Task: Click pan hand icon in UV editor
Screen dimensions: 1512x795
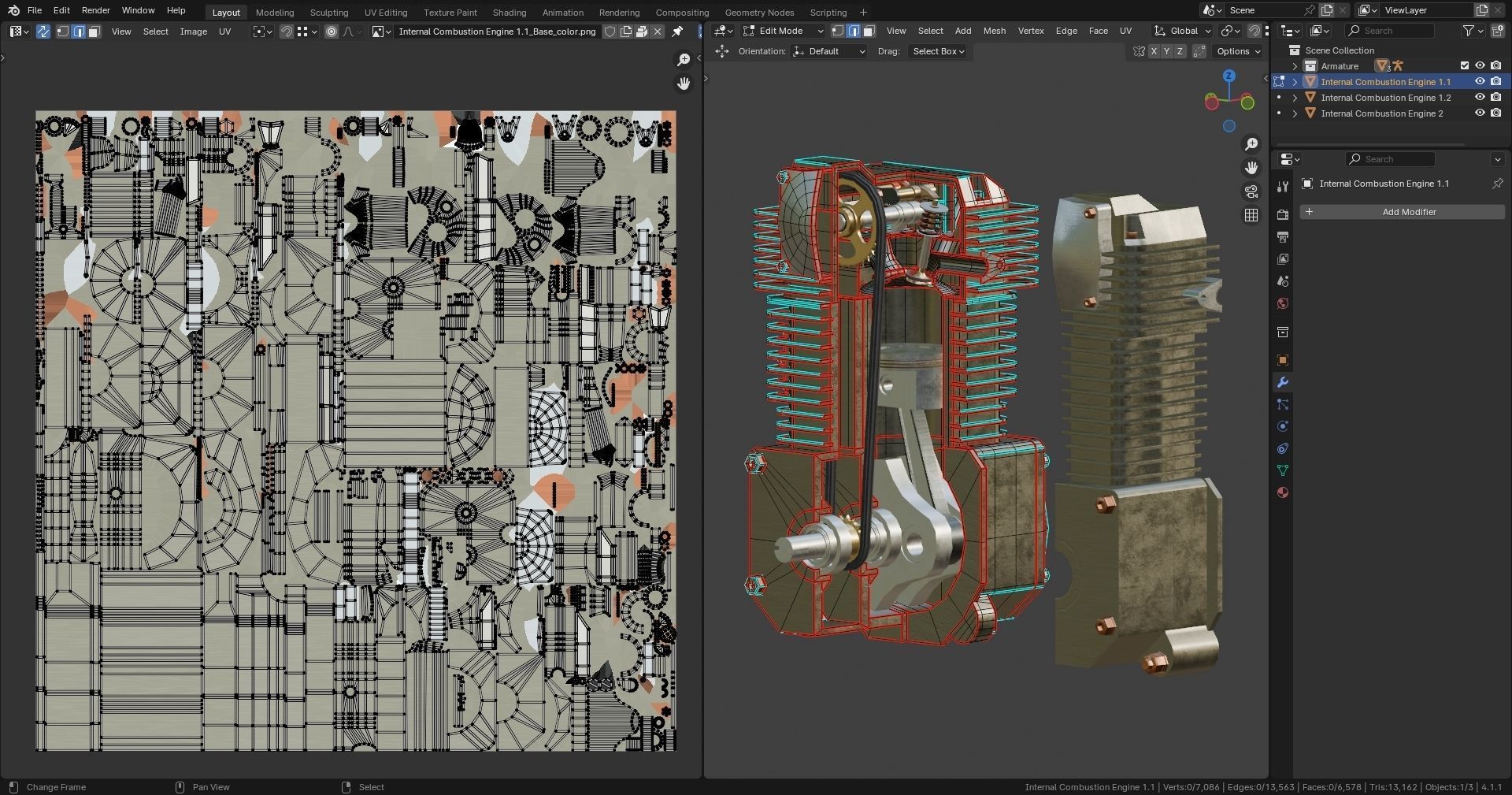Action: coord(684,84)
